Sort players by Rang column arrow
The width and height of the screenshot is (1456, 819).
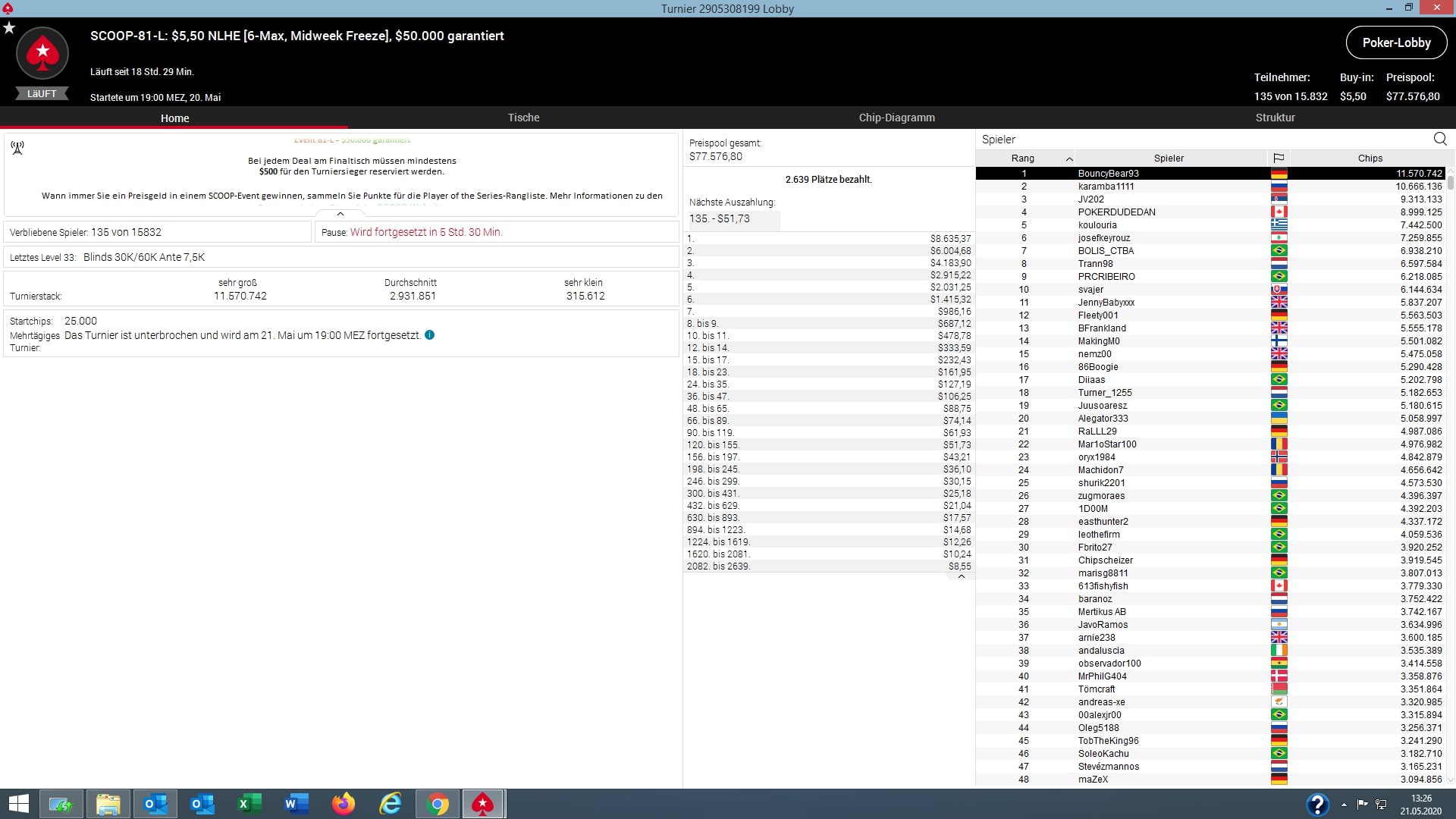(x=1069, y=158)
